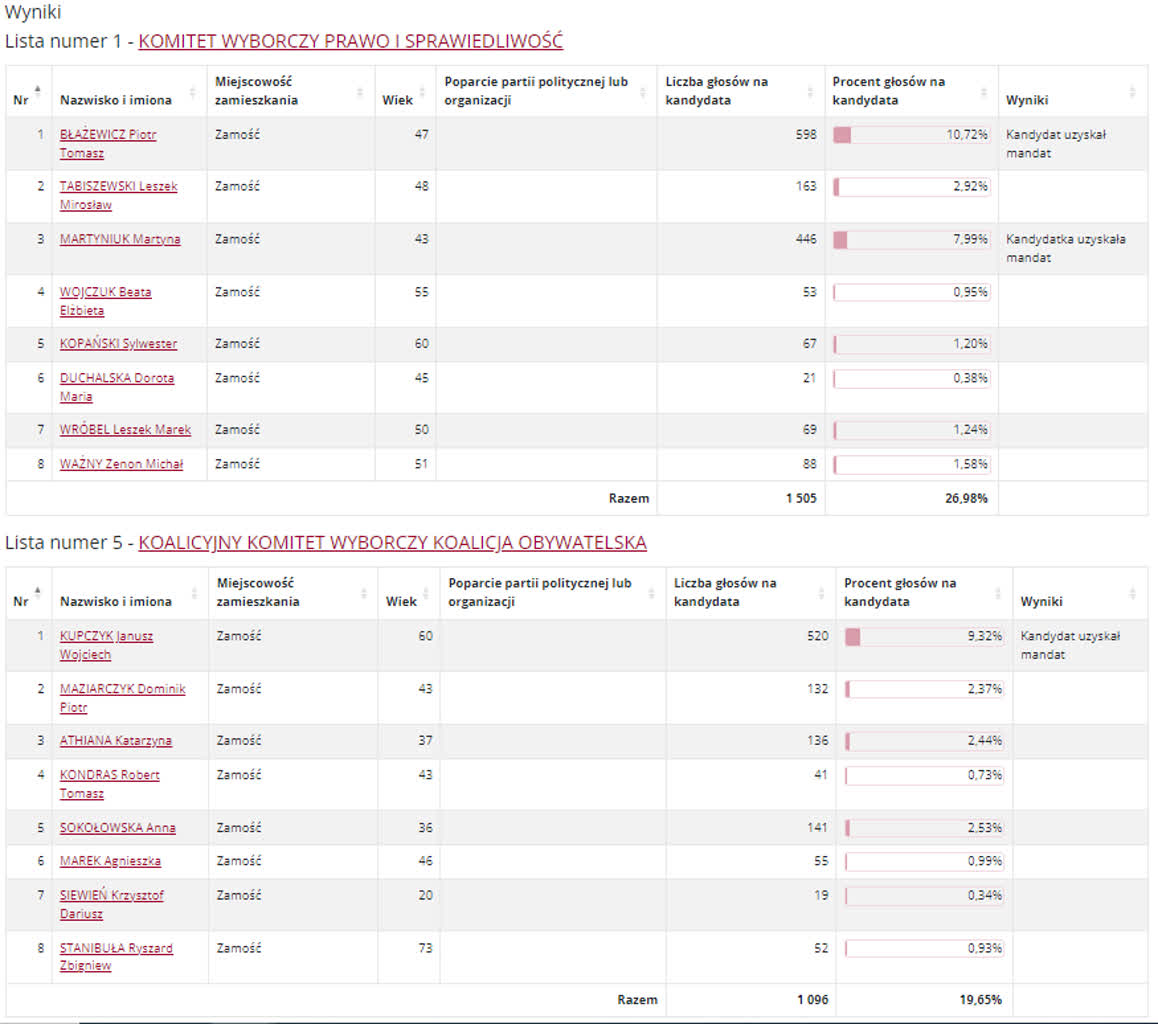Click the Razem total row of Lista 1
Screen dimensions: 1158x1024
point(628,498)
